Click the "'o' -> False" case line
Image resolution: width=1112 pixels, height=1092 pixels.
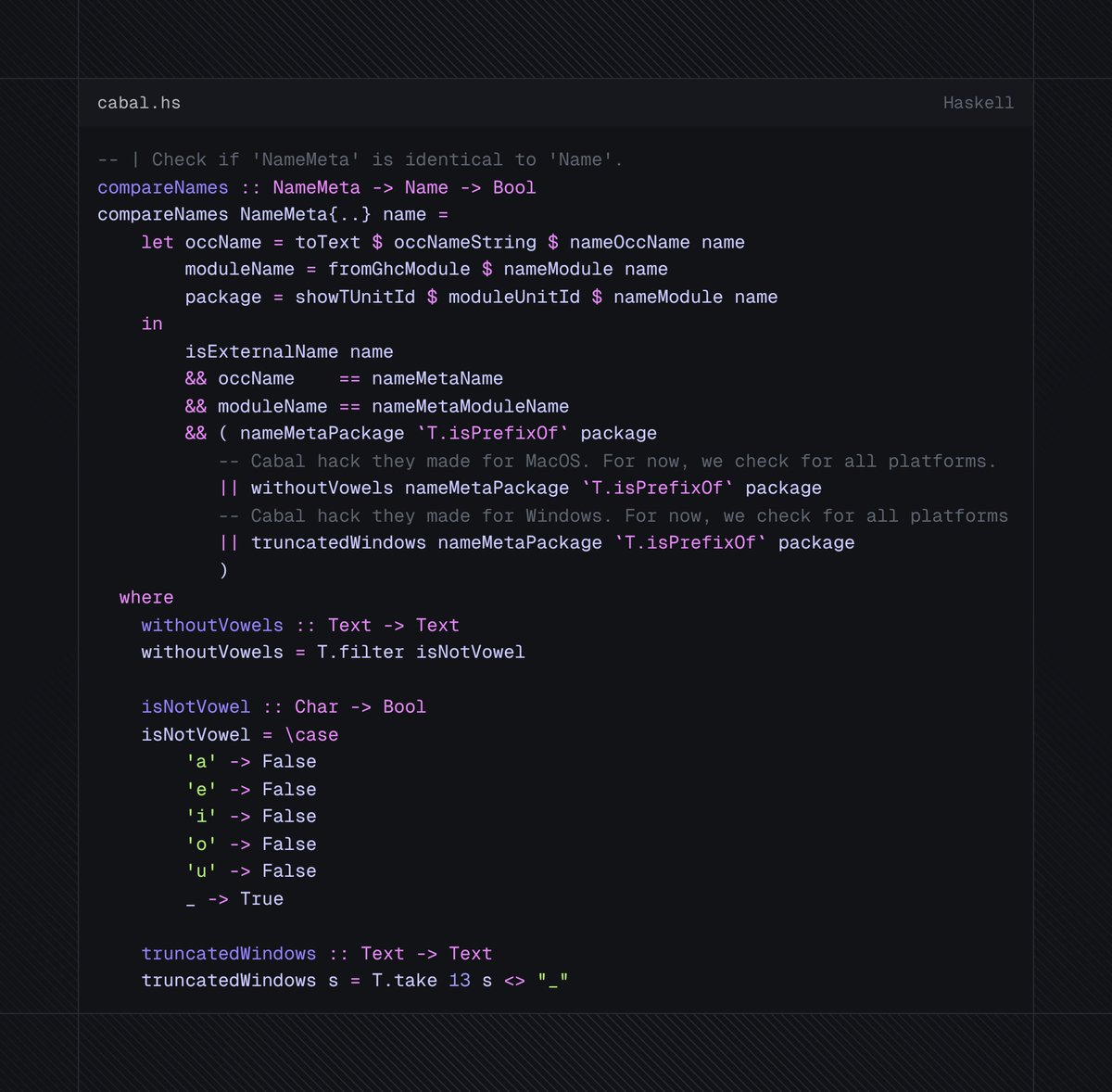(251, 844)
